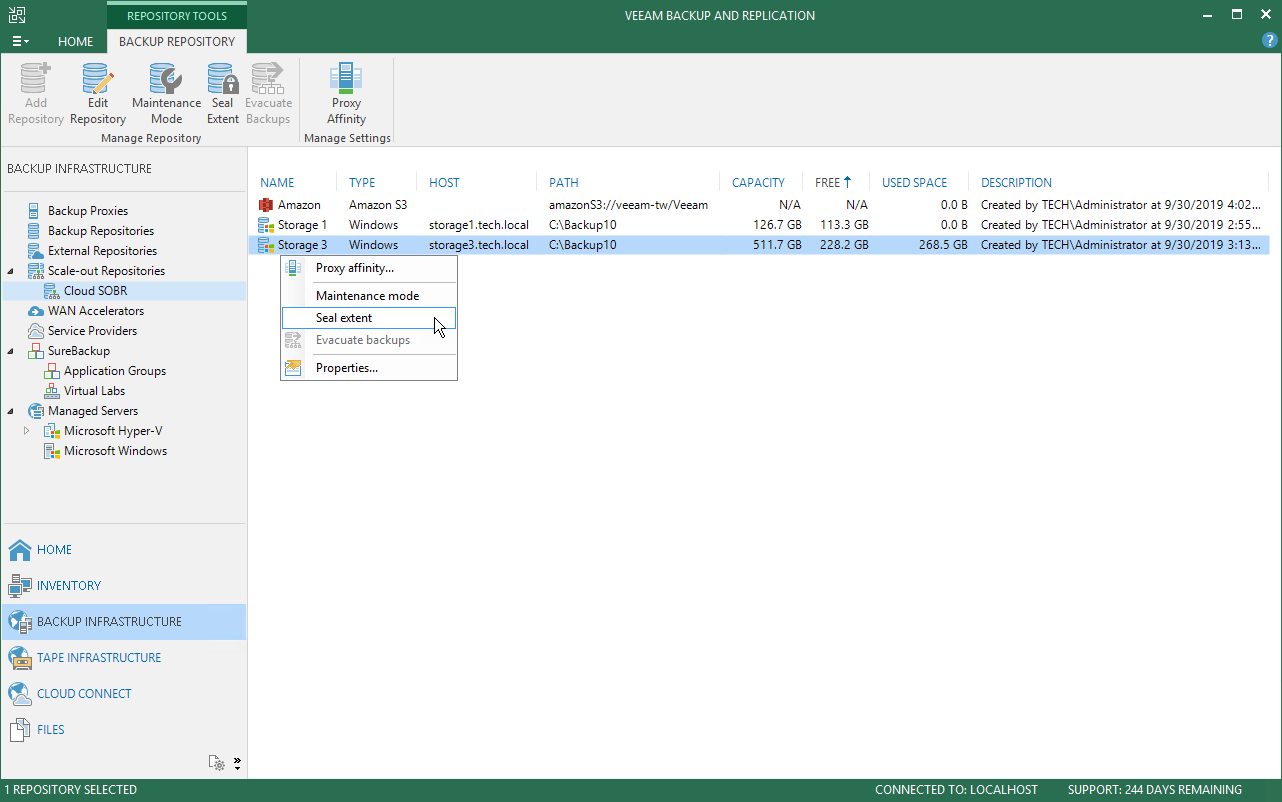Click the Virtual Labs tree icon
Image resolution: width=1282 pixels, height=802 pixels.
coord(52,391)
